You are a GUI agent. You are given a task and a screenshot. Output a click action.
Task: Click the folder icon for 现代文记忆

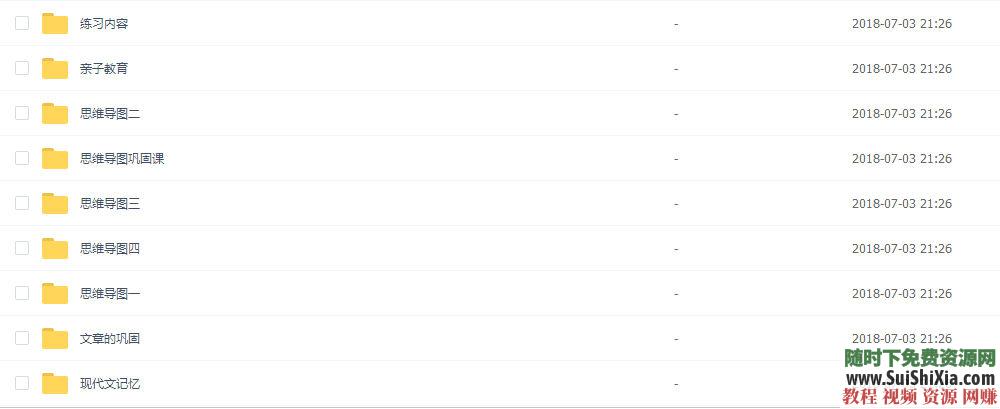tap(55, 384)
